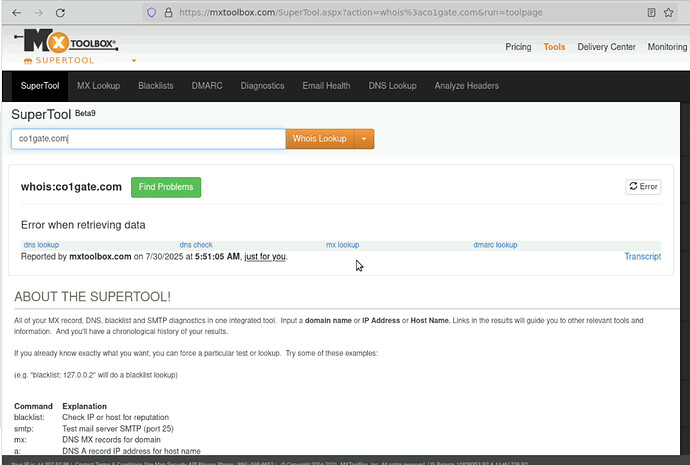Click the browser back arrow
690x465 pixels.
13,13
